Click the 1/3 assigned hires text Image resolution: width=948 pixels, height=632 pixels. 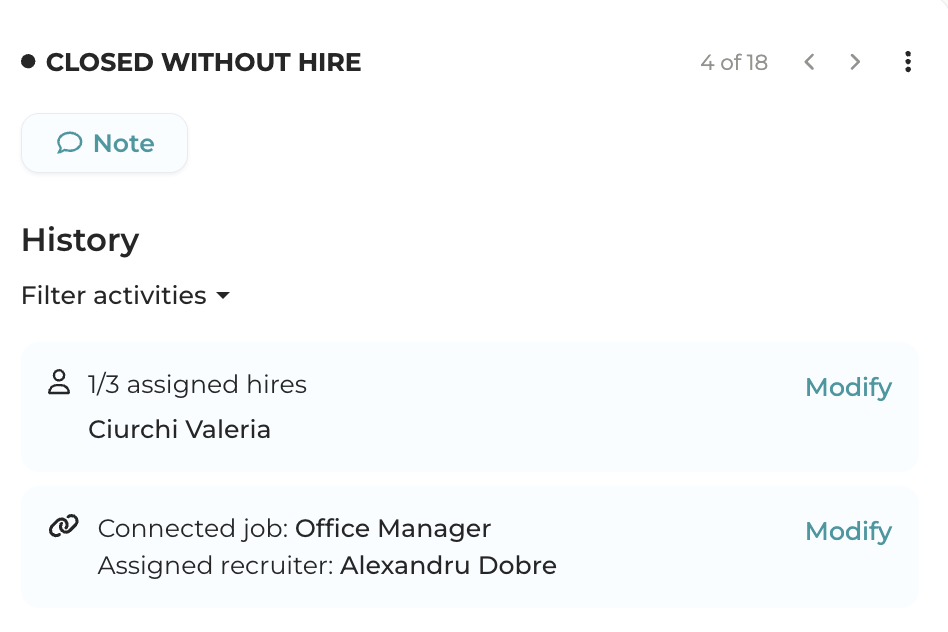(x=197, y=384)
